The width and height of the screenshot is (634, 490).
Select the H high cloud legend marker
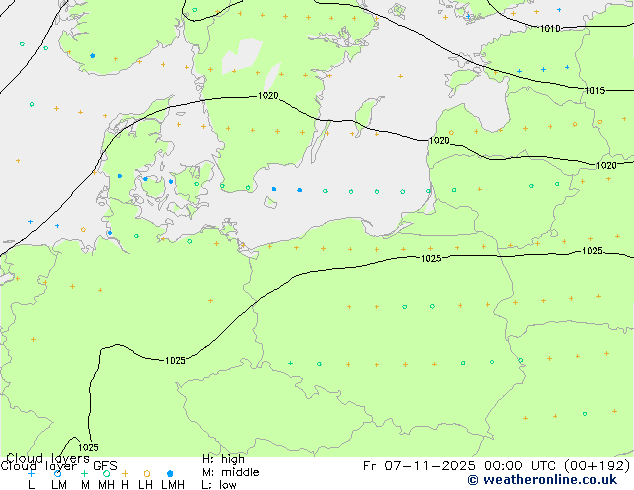125,473
